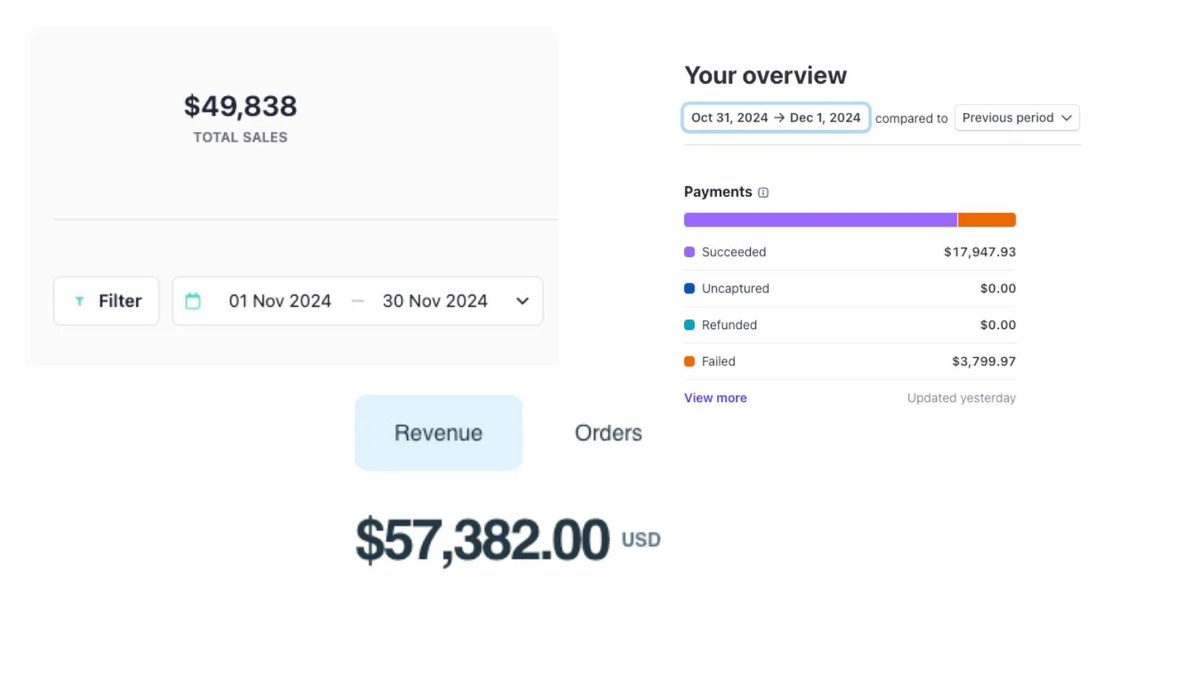Viewport: 1200px width, 675px height.
Task: Click the calendar icon beside 01 Nov 2024
Action: click(x=193, y=301)
